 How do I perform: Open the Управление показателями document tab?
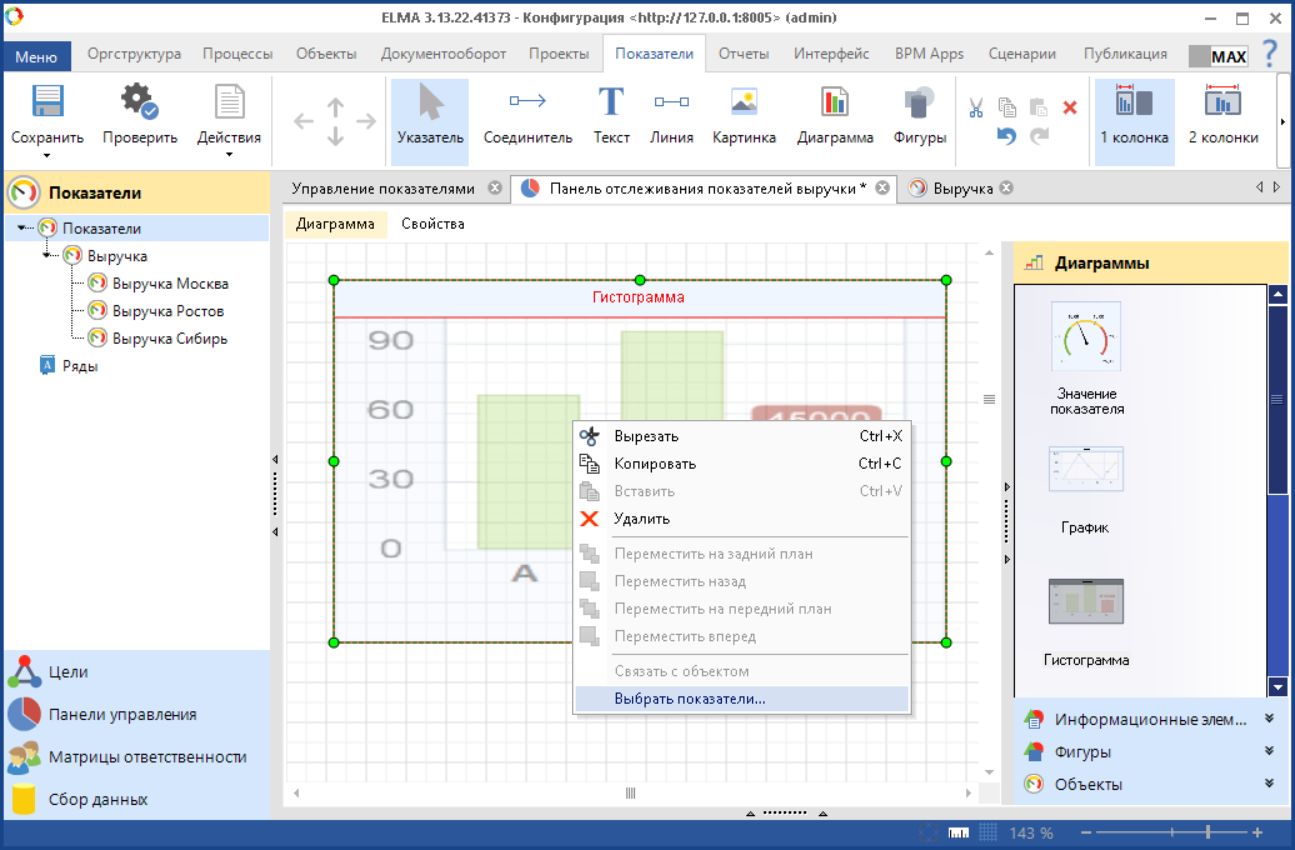(383, 188)
